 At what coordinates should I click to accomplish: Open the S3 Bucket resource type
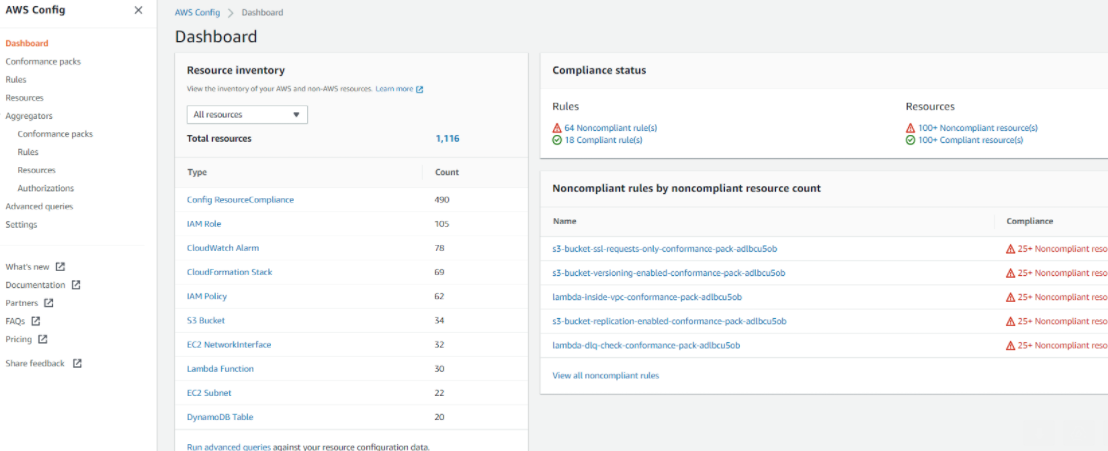click(x=206, y=320)
